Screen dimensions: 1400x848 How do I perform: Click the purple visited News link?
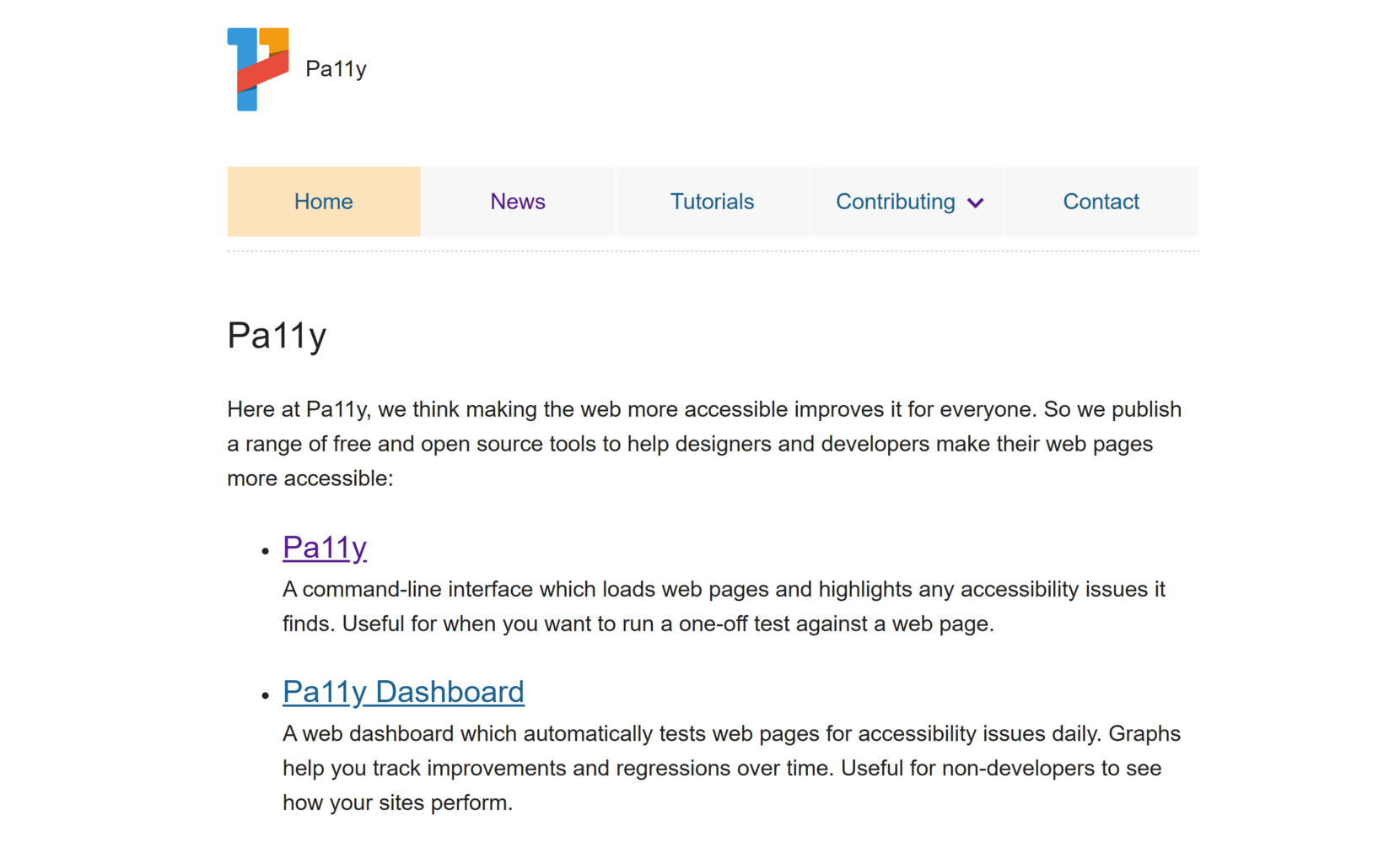click(x=518, y=202)
